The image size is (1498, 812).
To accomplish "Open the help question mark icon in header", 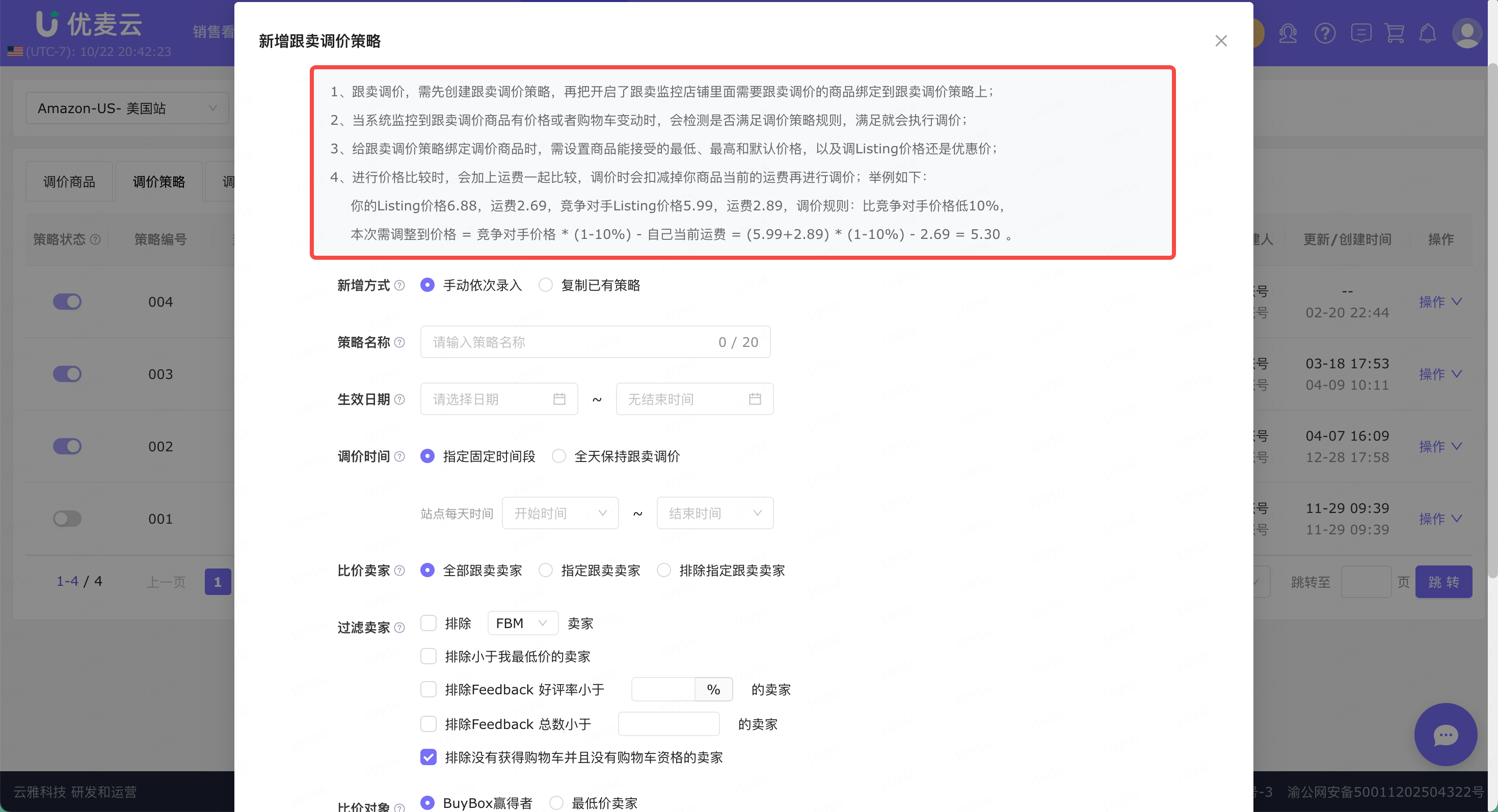I will click(x=1325, y=33).
